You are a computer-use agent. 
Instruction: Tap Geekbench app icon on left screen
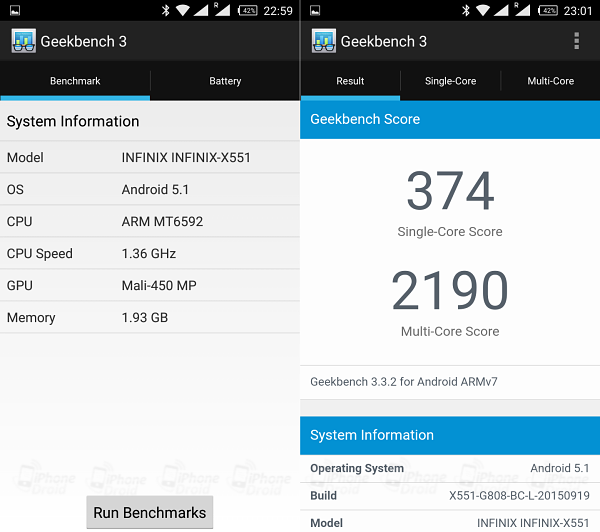coord(24,41)
